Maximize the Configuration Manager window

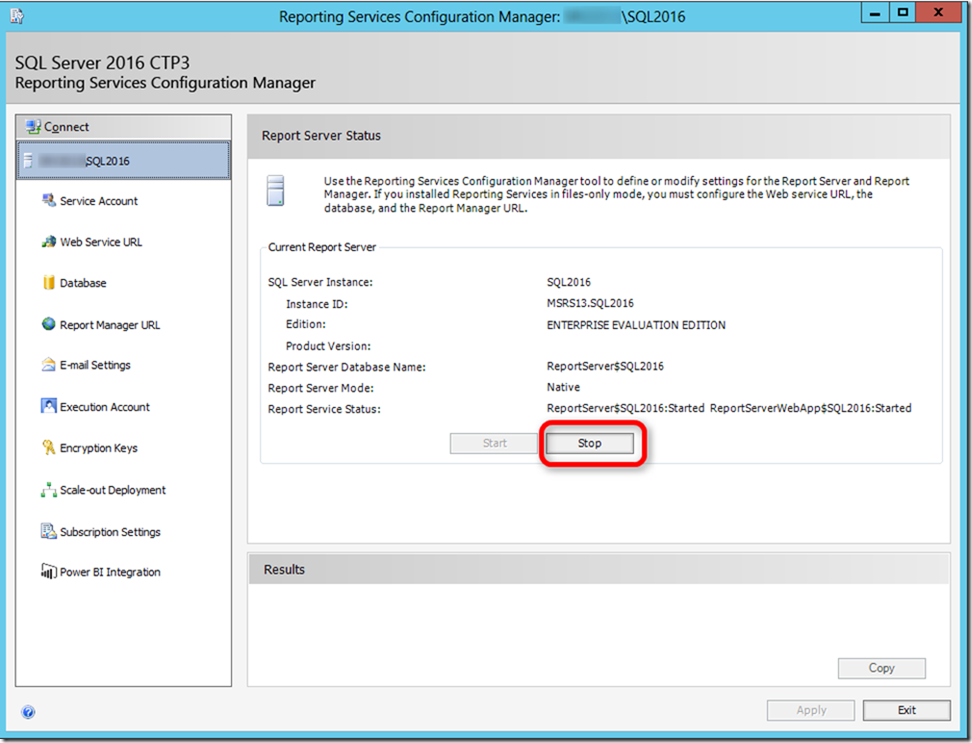[x=903, y=12]
